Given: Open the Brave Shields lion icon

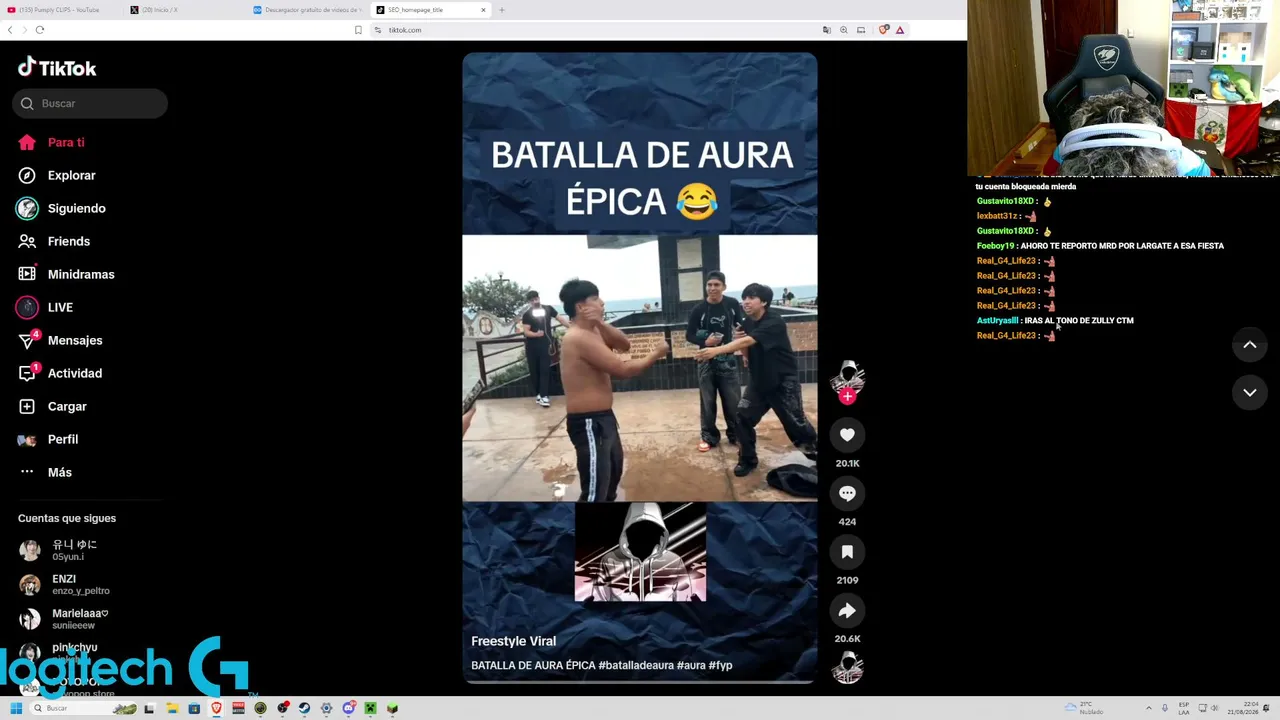Looking at the screenshot, I should 883,30.
